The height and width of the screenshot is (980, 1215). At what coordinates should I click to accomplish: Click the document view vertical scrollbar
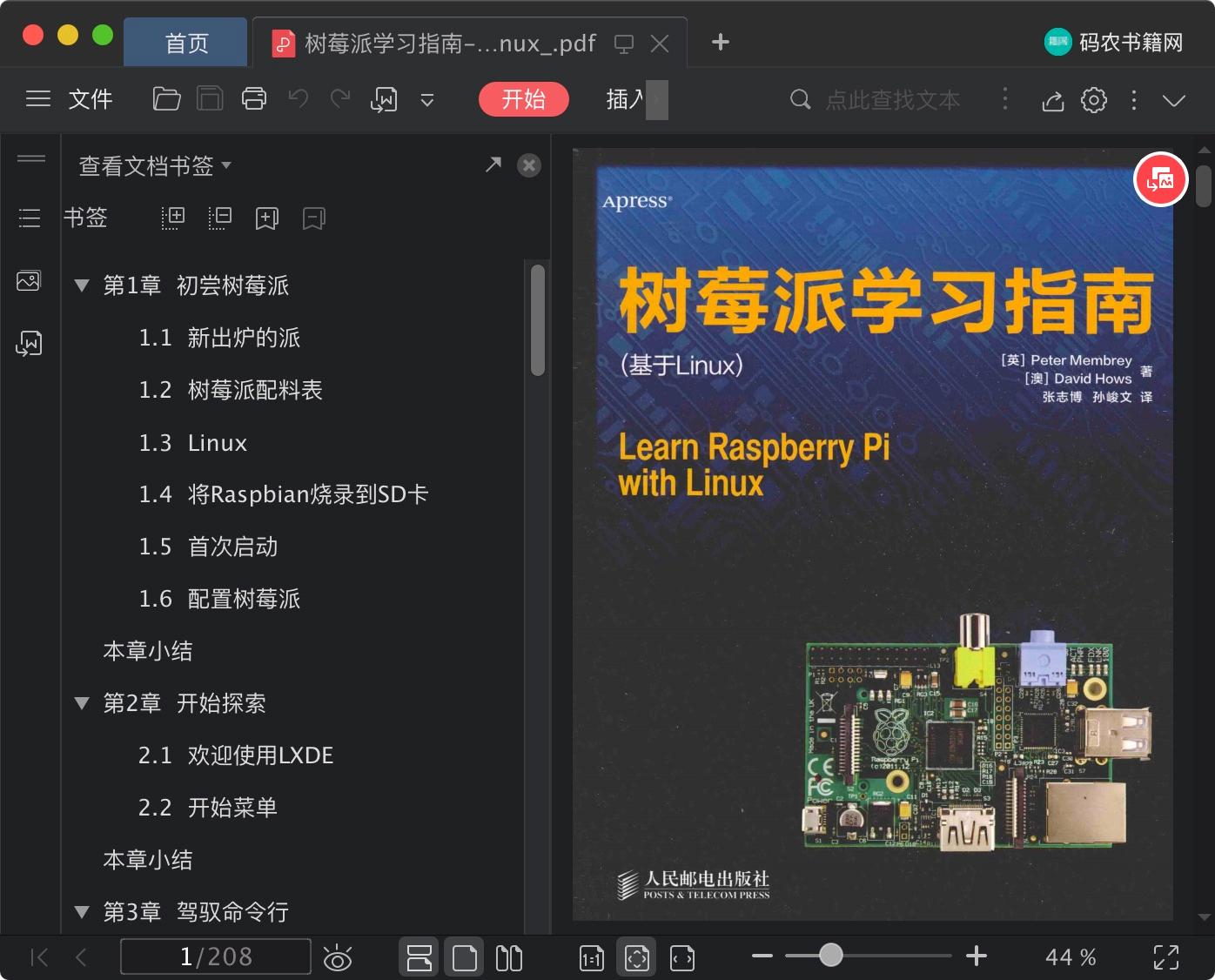tap(1204, 186)
